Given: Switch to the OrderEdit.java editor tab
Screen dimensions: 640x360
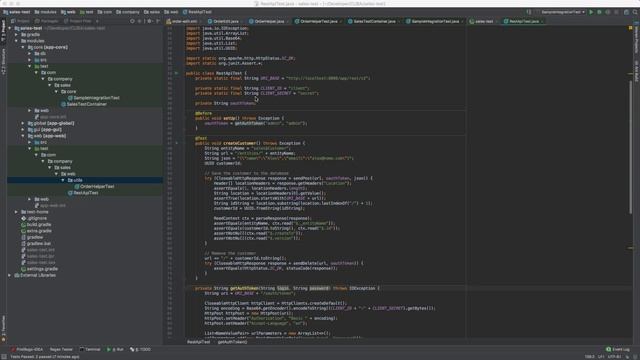Looking at the screenshot, I should click(x=224, y=21).
